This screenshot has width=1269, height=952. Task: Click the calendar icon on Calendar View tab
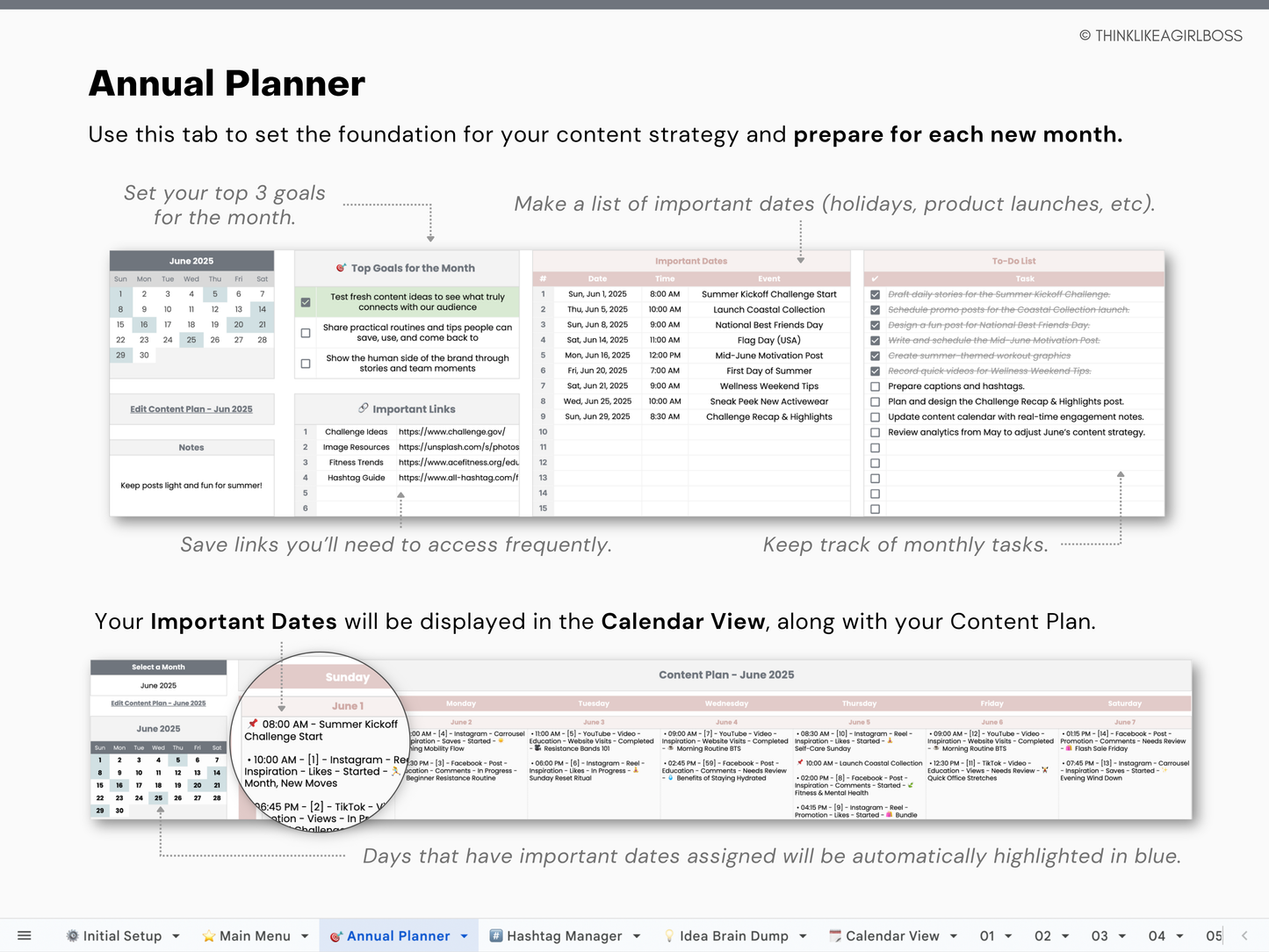tap(836, 935)
